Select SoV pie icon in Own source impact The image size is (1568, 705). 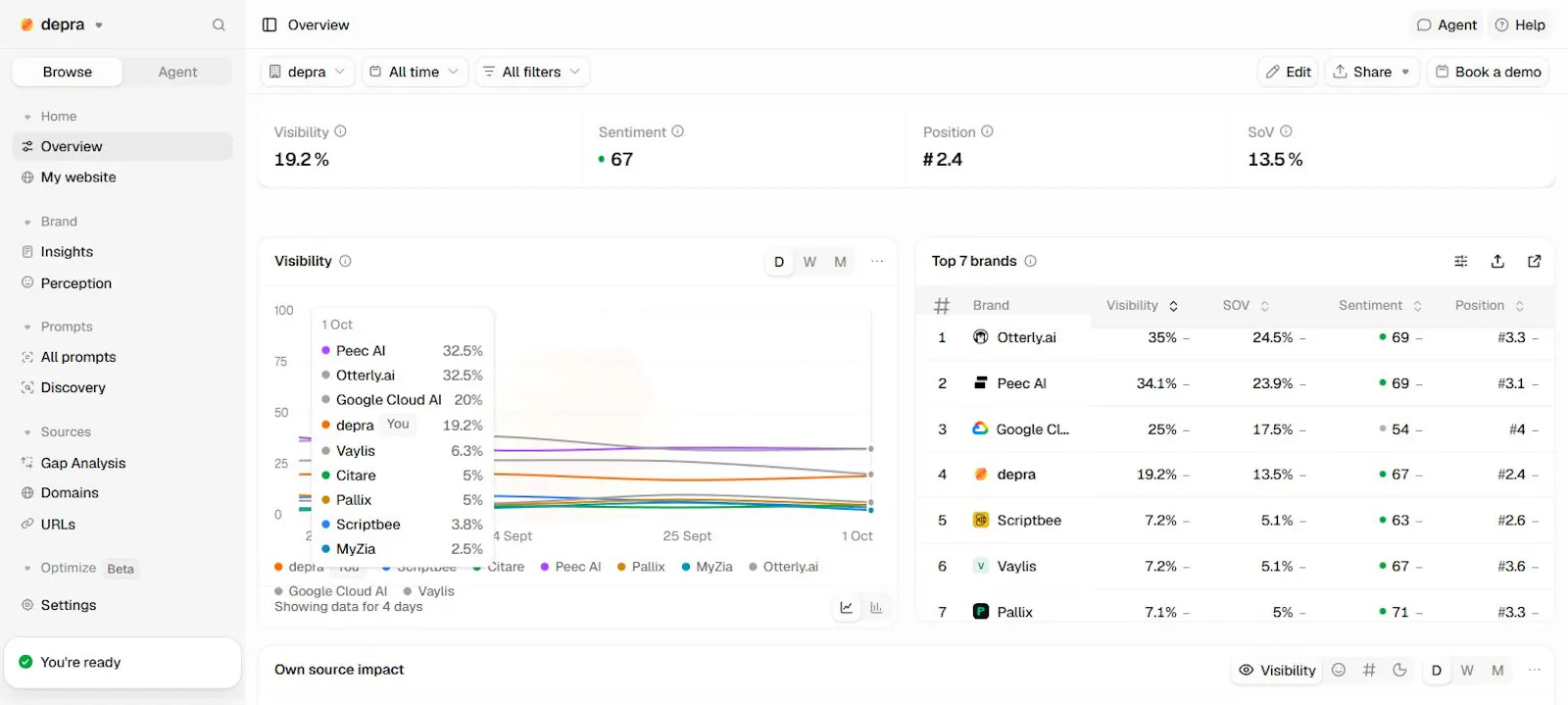click(1399, 671)
